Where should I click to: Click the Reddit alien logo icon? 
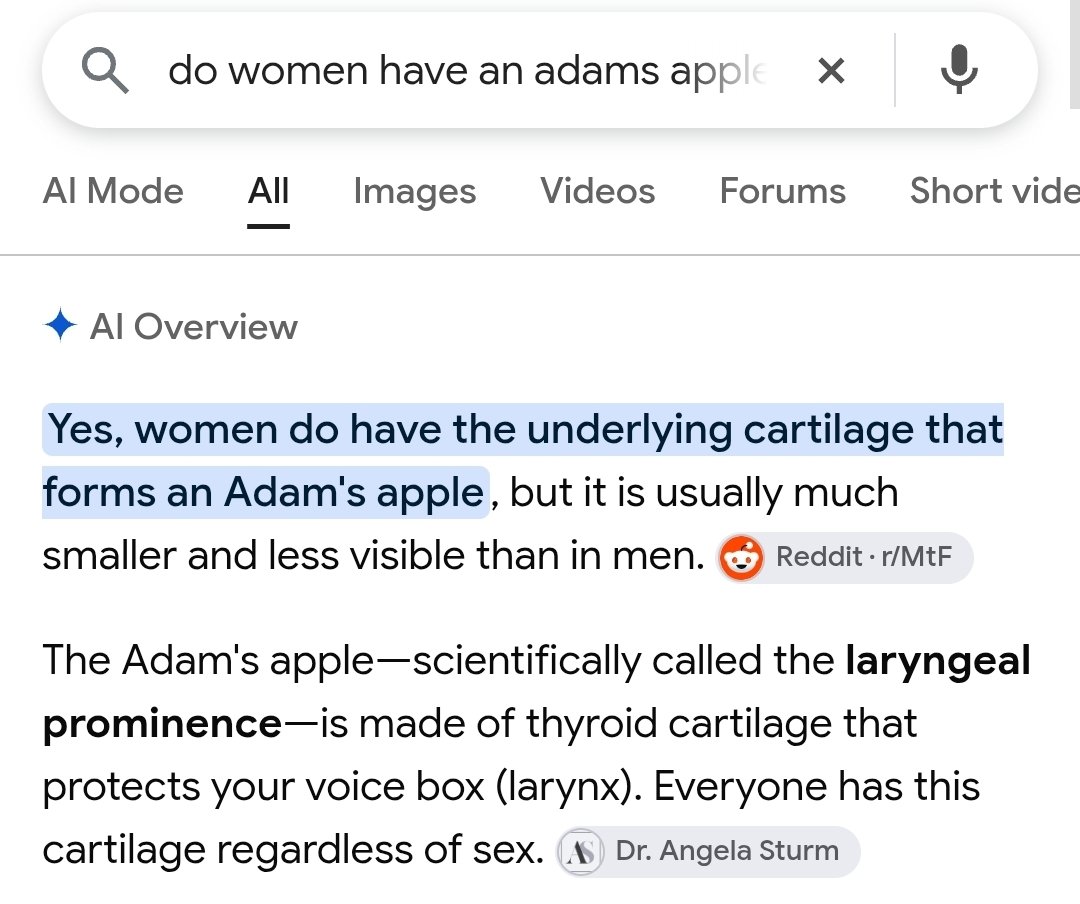741,557
